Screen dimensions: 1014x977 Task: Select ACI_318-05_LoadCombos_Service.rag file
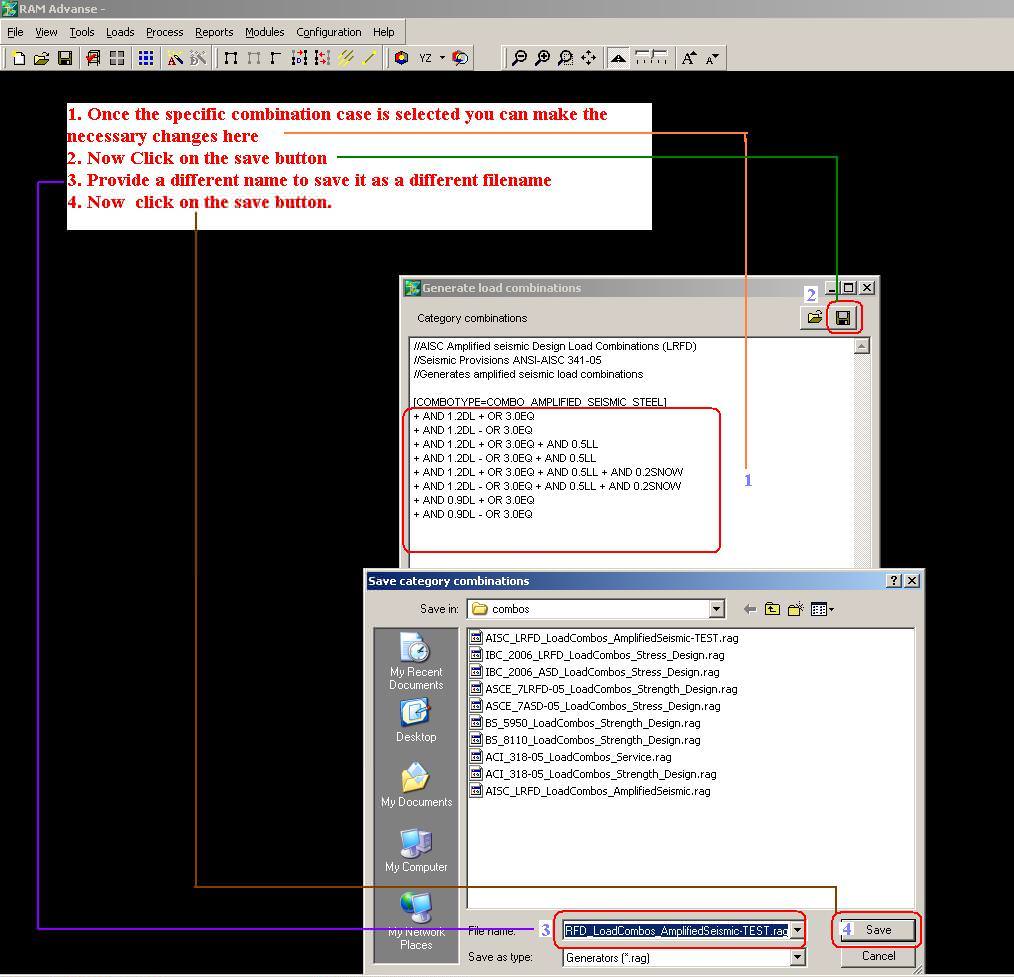coord(570,757)
